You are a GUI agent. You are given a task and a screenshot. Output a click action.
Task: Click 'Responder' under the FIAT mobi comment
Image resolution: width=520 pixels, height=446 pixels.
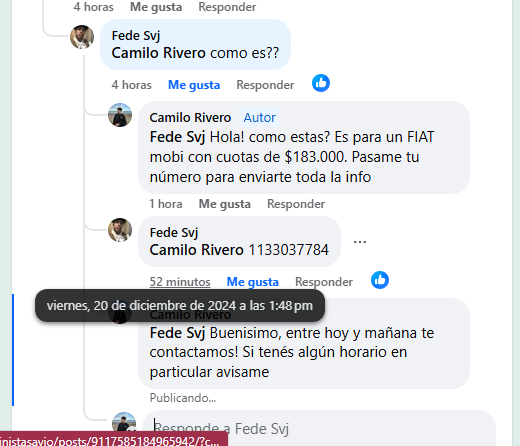coord(296,204)
